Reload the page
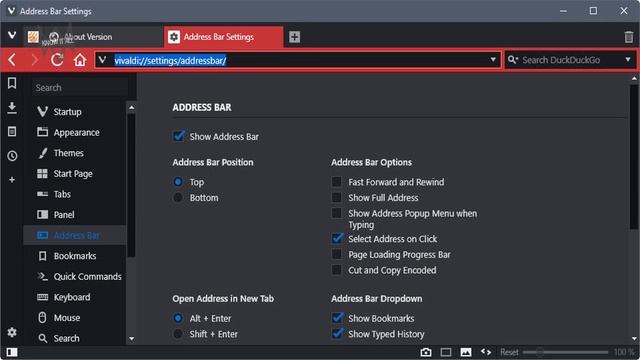This screenshot has height=360, width=640. click(57, 60)
